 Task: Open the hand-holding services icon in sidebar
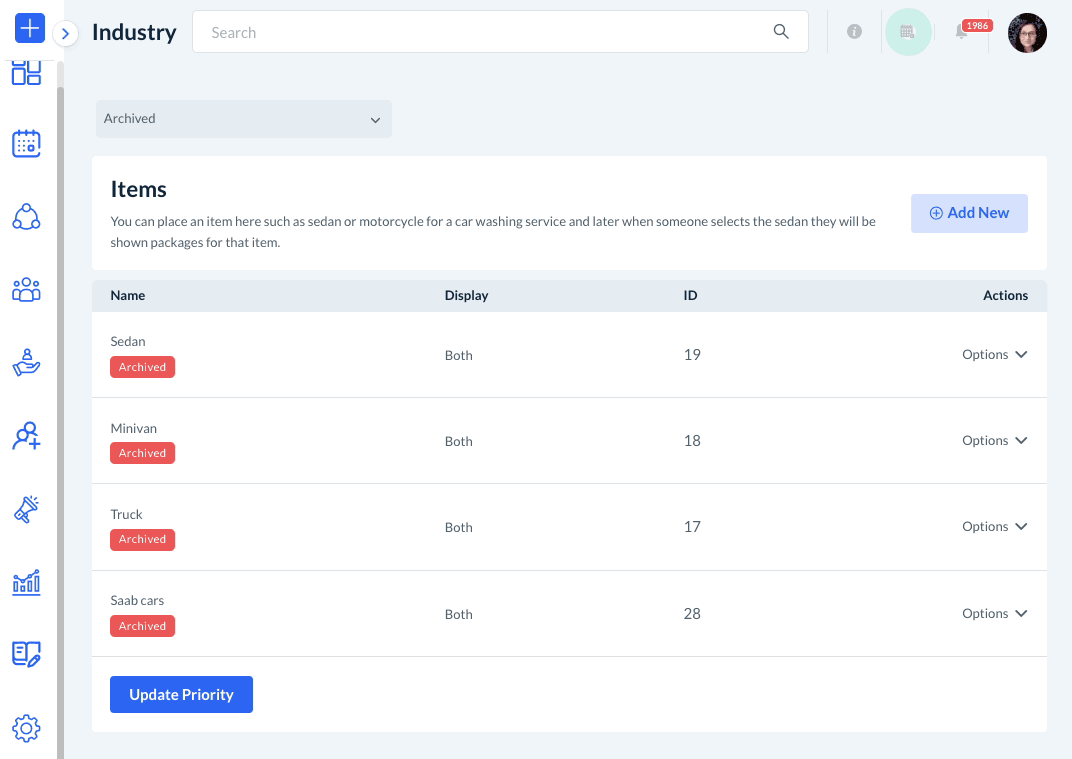pos(26,362)
